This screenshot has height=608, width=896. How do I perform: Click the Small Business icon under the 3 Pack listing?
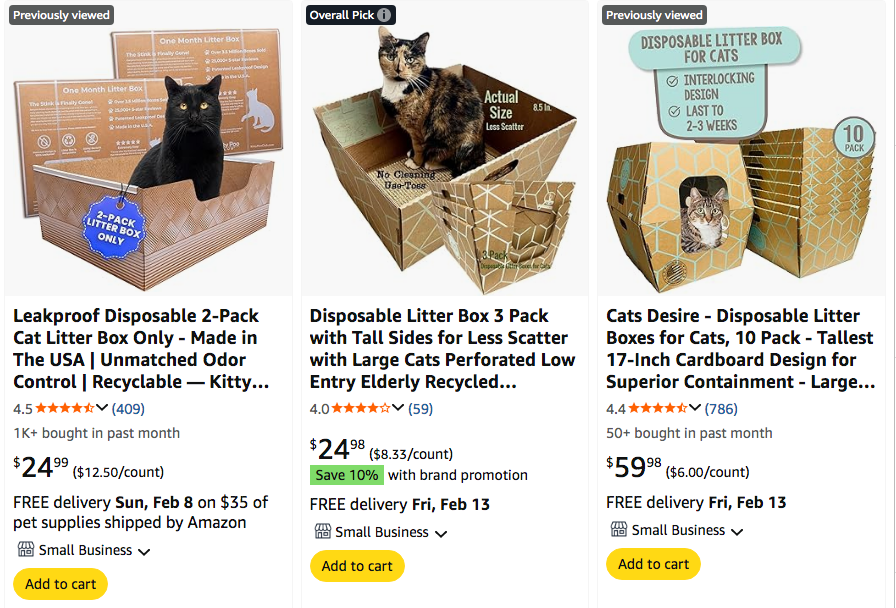tap(322, 532)
